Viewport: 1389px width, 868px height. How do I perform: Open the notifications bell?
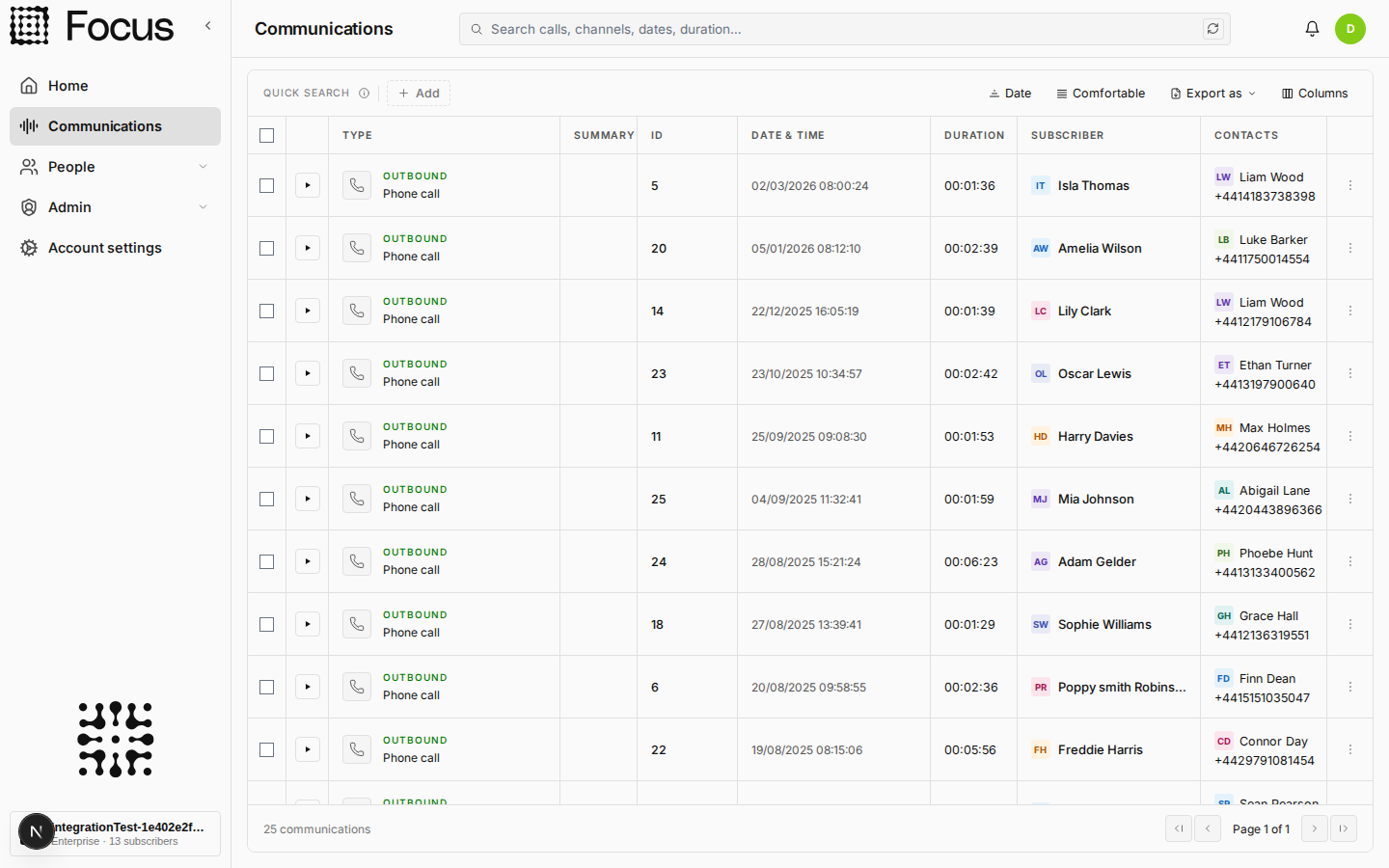coord(1312,29)
